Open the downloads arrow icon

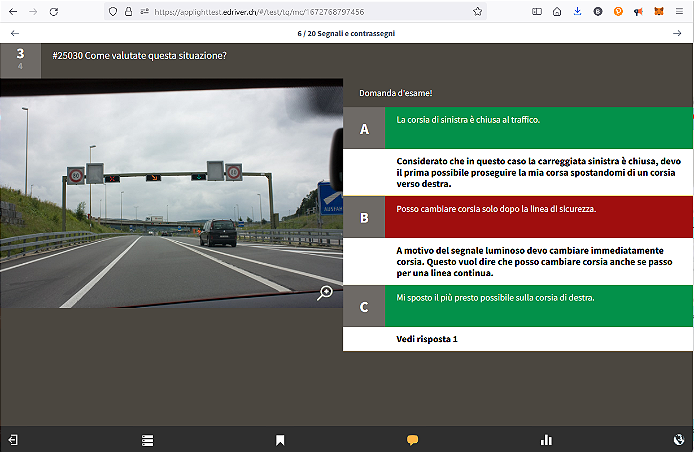(577, 12)
